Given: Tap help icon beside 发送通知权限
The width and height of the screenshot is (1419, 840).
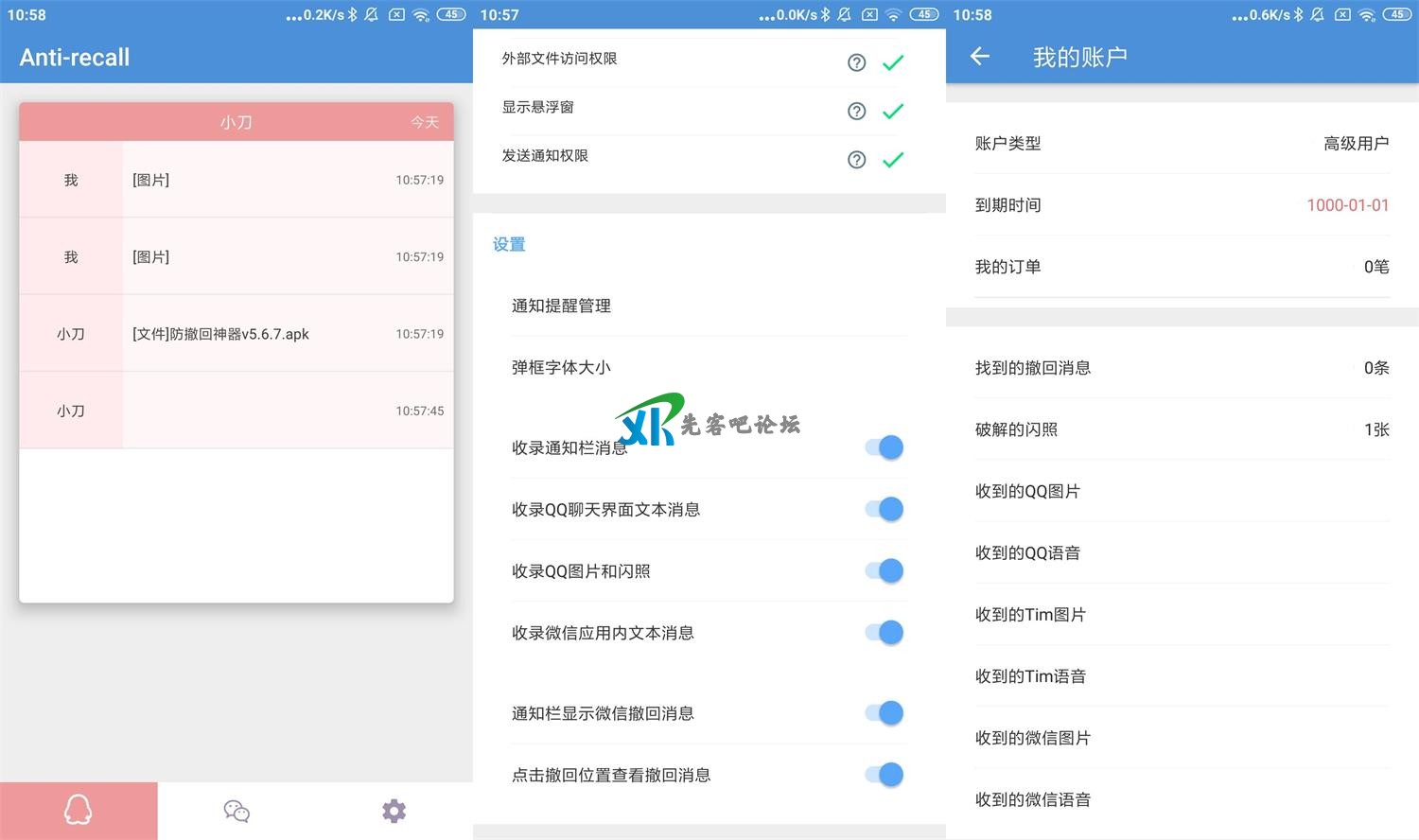Looking at the screenshot, I should (x=856, y=160).
